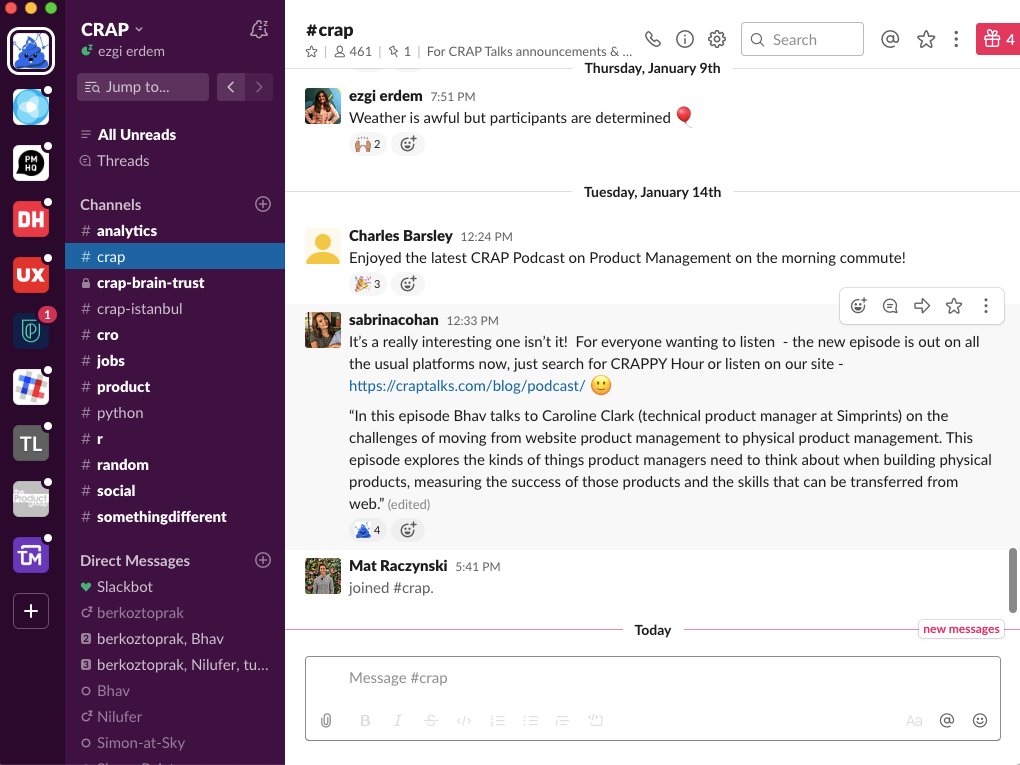Show mentions and reactions @ icon
1020x765 pixels.
890,39
